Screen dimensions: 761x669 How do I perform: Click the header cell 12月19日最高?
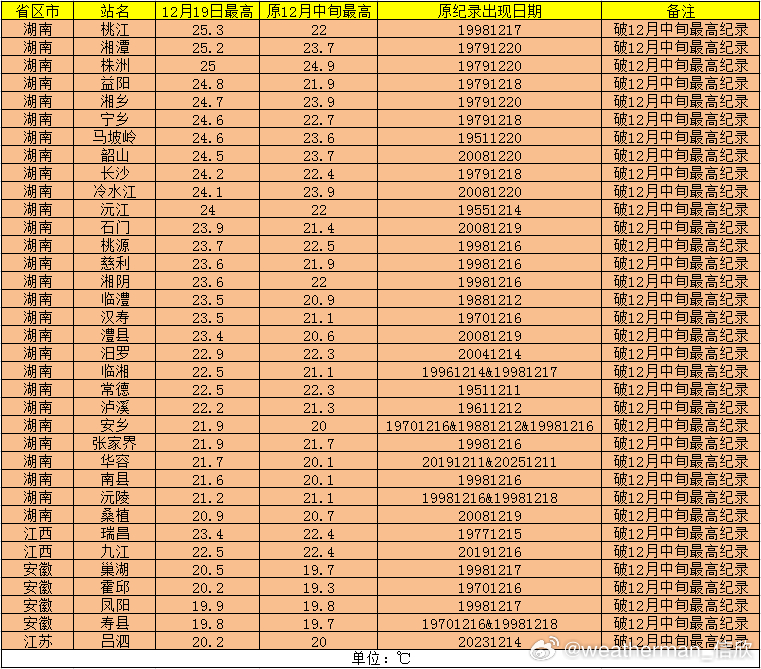coord(207,11)
